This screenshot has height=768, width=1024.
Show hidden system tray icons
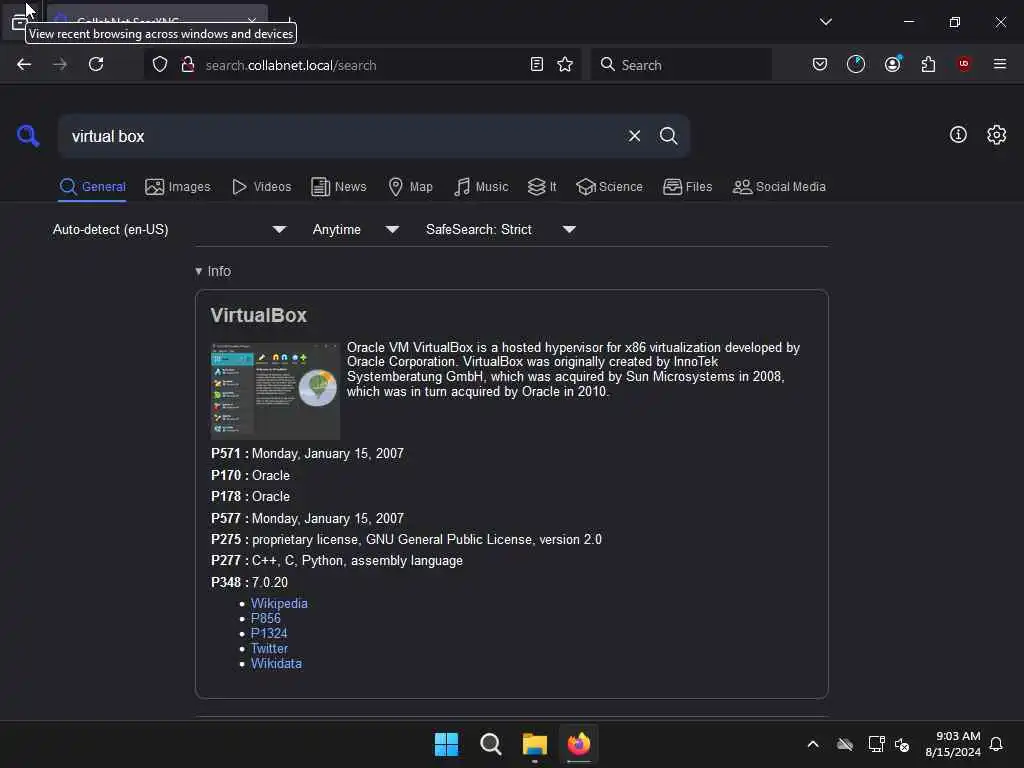point(813,744)
